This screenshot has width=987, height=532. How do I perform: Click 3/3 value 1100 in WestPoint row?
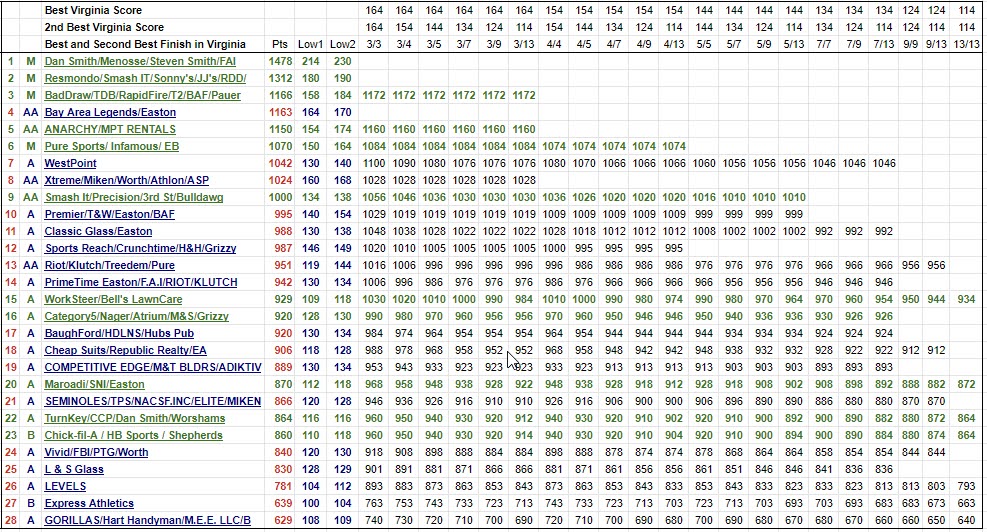(374, 163)
